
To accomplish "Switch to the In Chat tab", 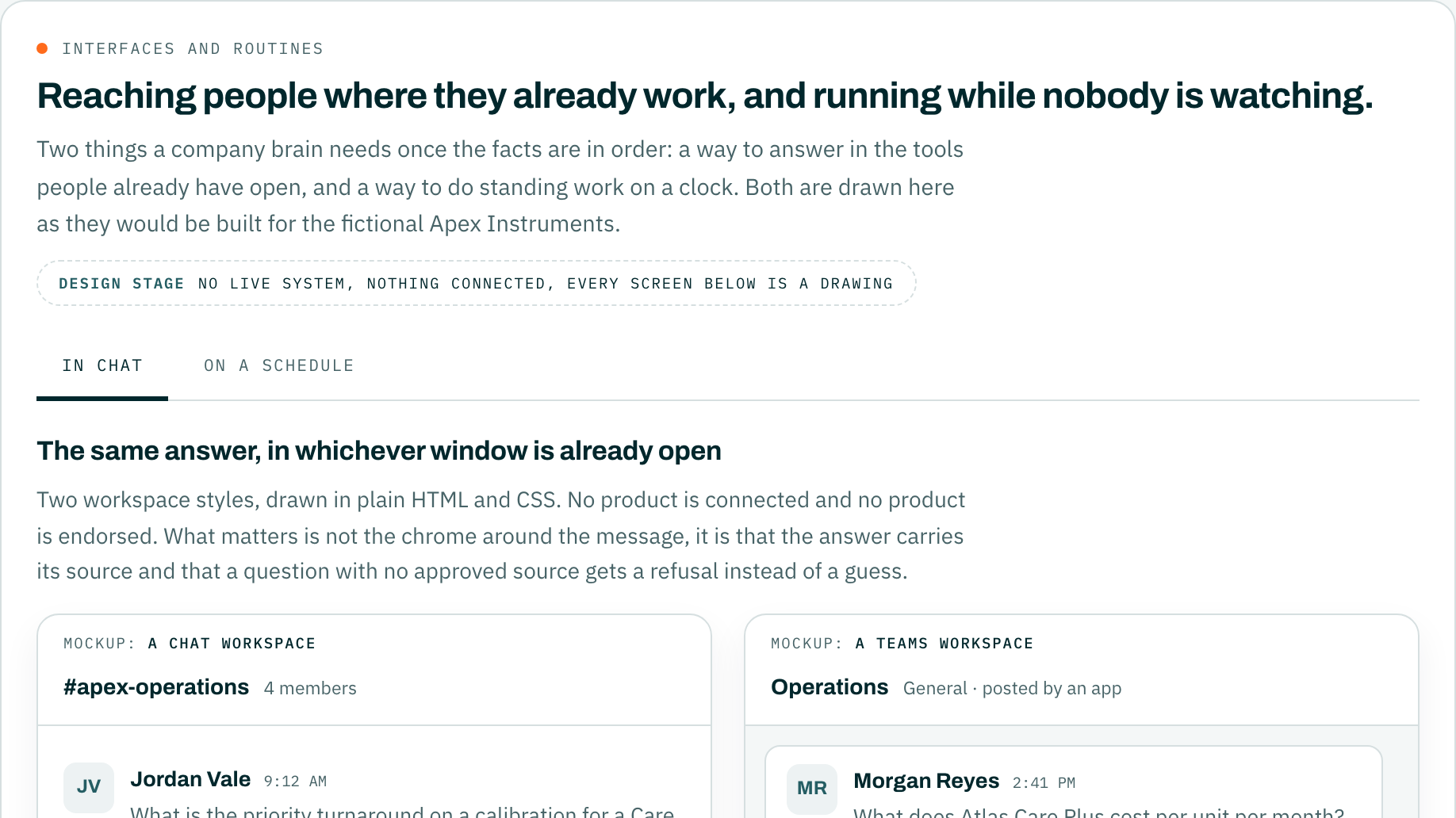I will point(102,365).
